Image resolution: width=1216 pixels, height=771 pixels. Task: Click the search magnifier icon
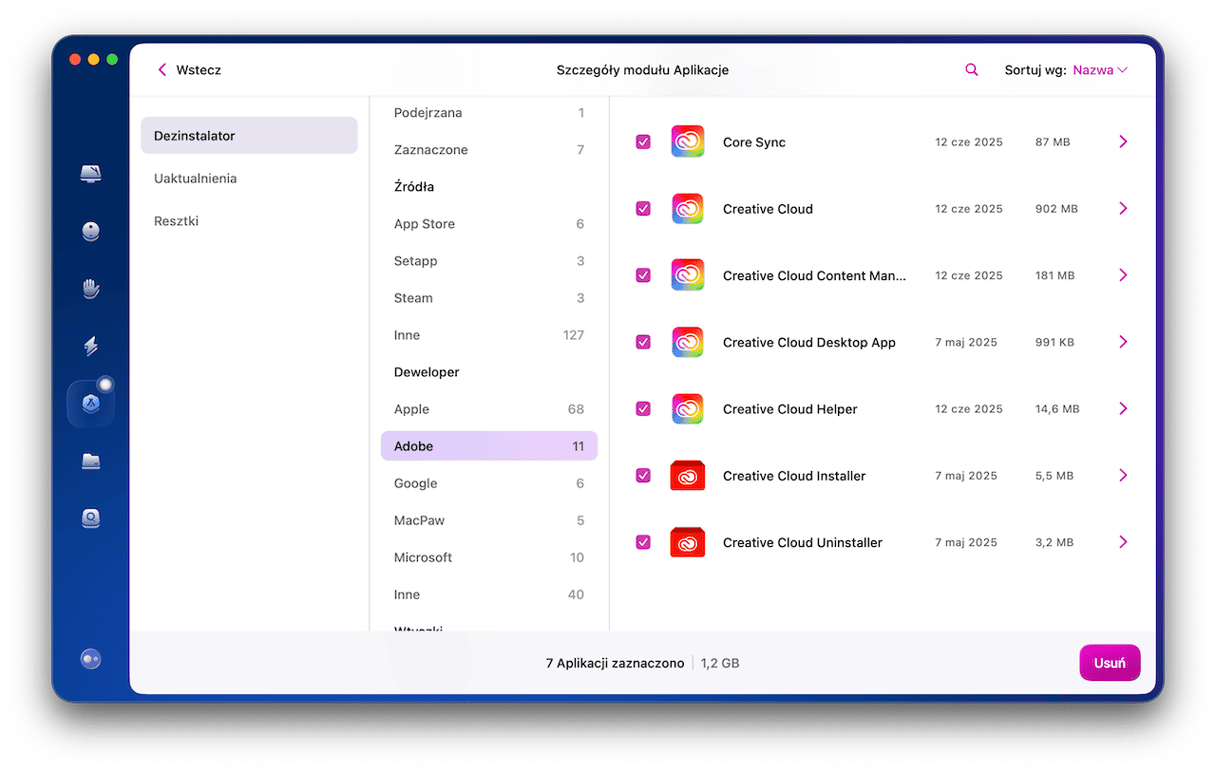(x=971, y=70)
